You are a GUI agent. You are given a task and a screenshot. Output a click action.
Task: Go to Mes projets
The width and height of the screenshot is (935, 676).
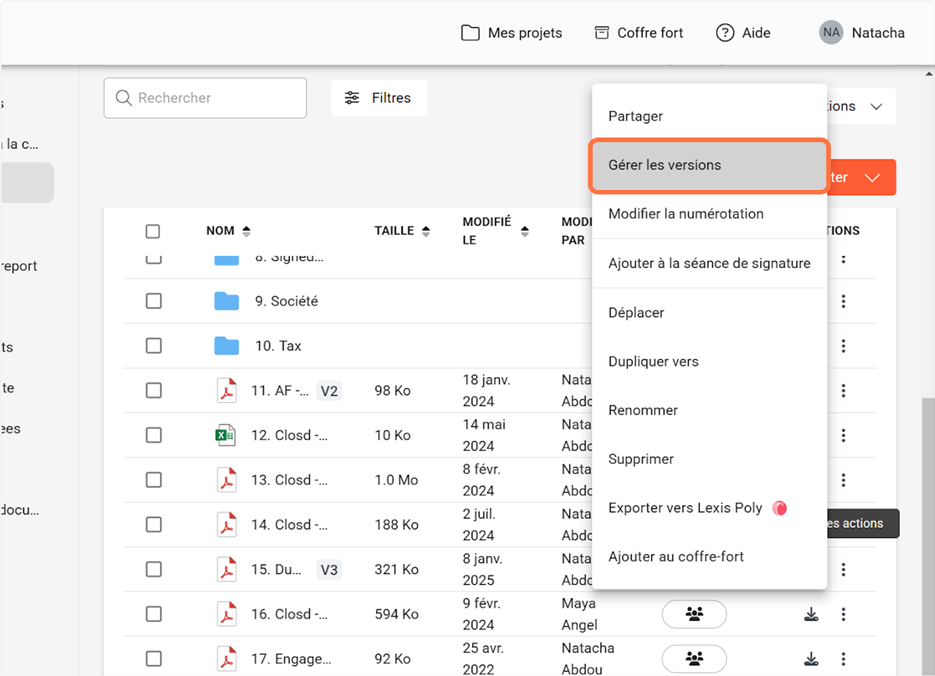click(x=511, y=33)
